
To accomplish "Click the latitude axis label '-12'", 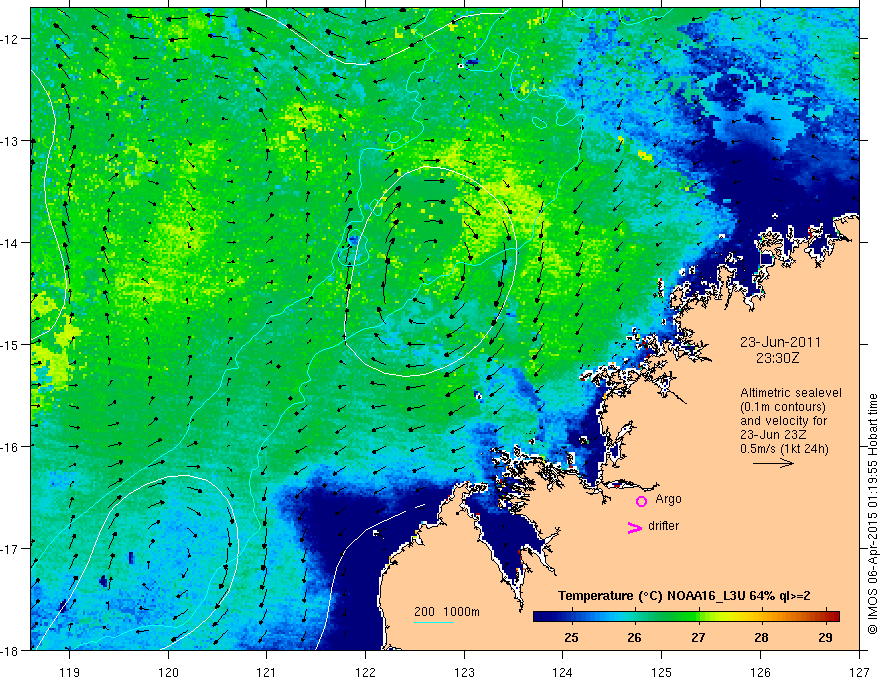I will click(x=11, y=39).
